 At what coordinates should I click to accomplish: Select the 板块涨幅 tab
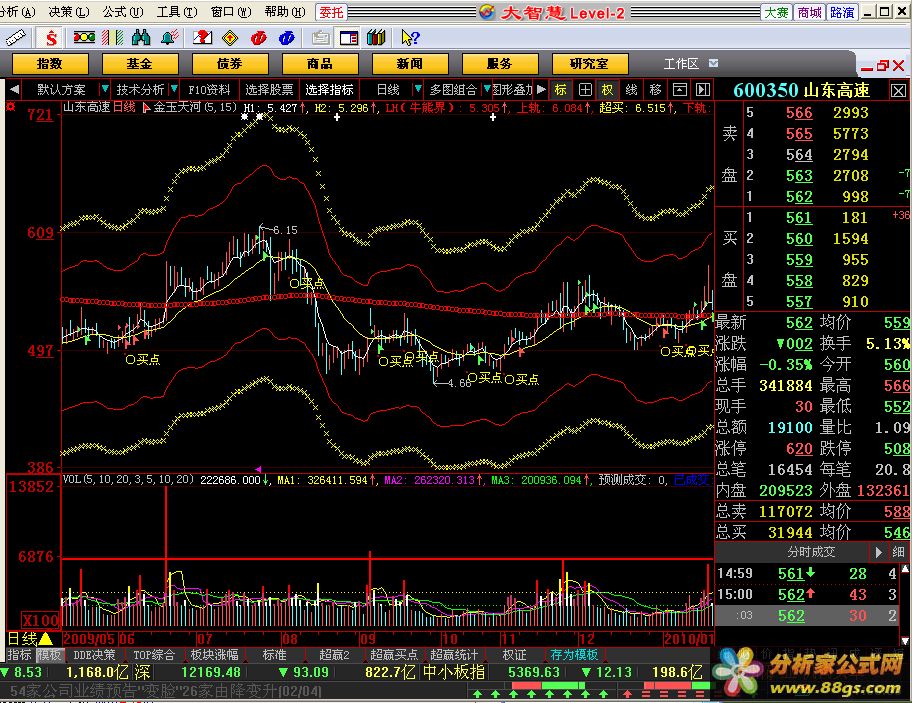pos(215,655)
